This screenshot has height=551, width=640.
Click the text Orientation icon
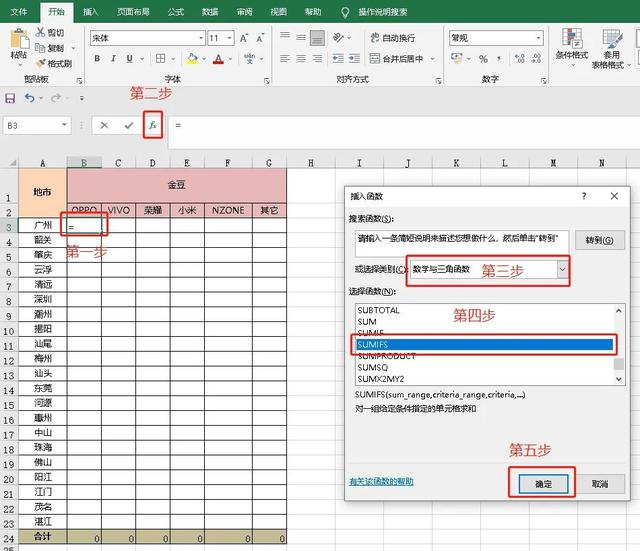click(x=338, y=38)
